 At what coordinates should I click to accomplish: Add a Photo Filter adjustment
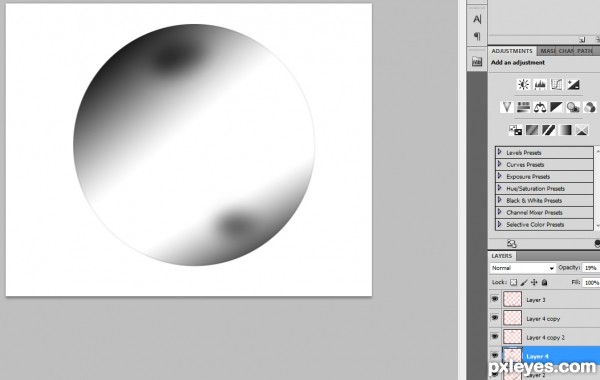(x=573, y=107)
